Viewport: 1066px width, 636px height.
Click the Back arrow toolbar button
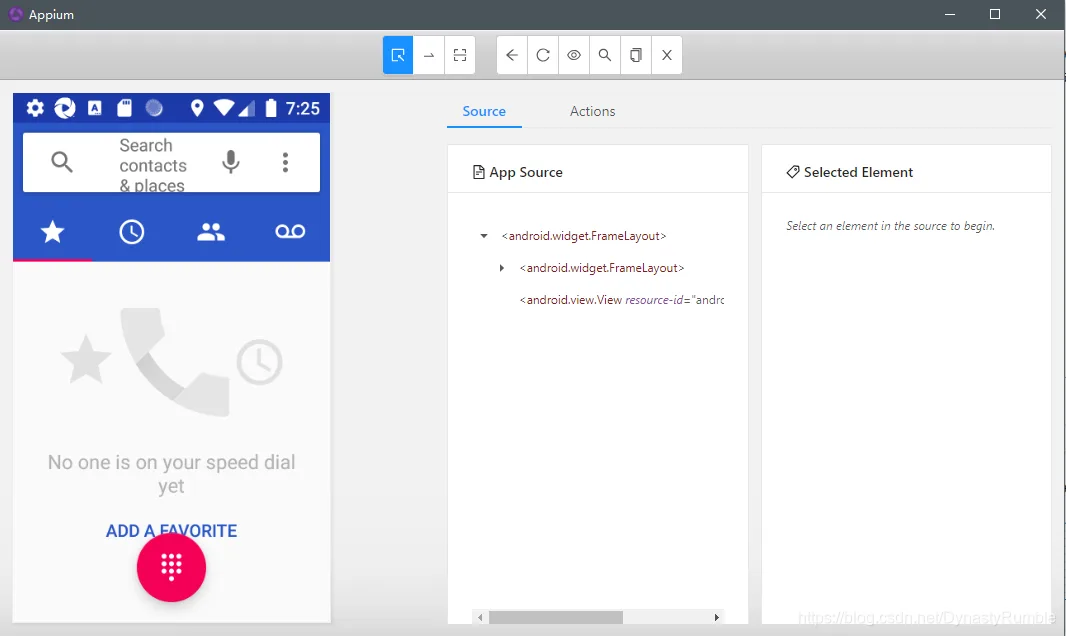[512, 55]
